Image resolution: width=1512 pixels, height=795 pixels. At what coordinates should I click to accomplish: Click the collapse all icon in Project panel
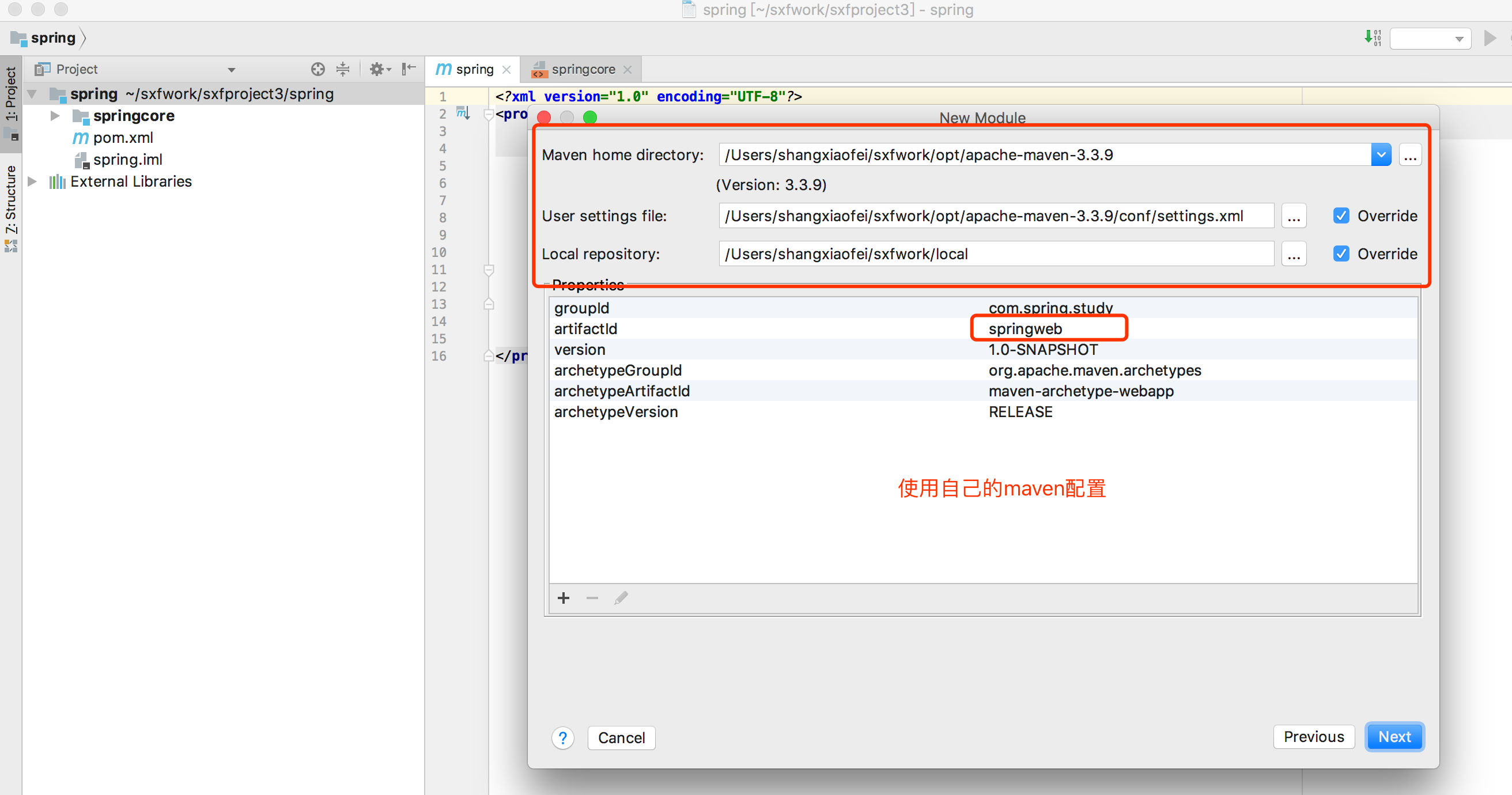(x=343, y=69)
